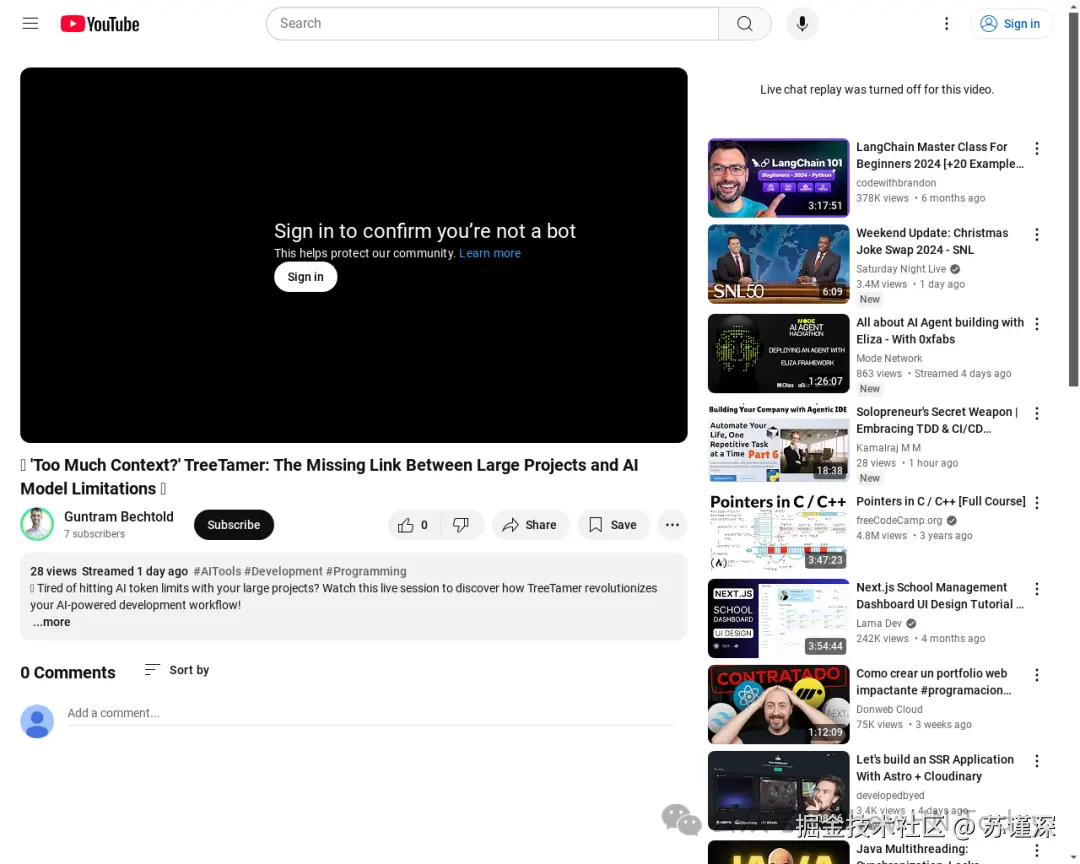Open Solopreneur's Secret Weapon video thumbnail
Screen dimensions: 1080x864
[778, 443]
